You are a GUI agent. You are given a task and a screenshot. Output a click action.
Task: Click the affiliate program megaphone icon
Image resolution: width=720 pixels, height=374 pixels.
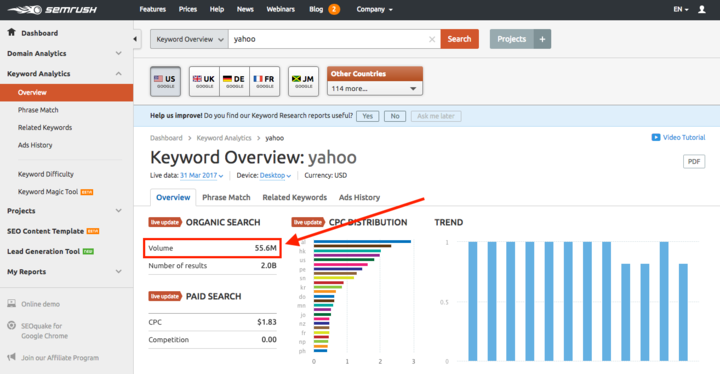[x=11, y=357]
